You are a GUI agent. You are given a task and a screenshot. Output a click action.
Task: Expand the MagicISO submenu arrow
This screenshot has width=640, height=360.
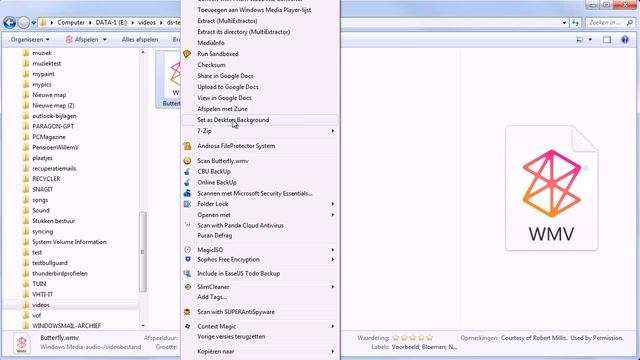pos(333,250)
